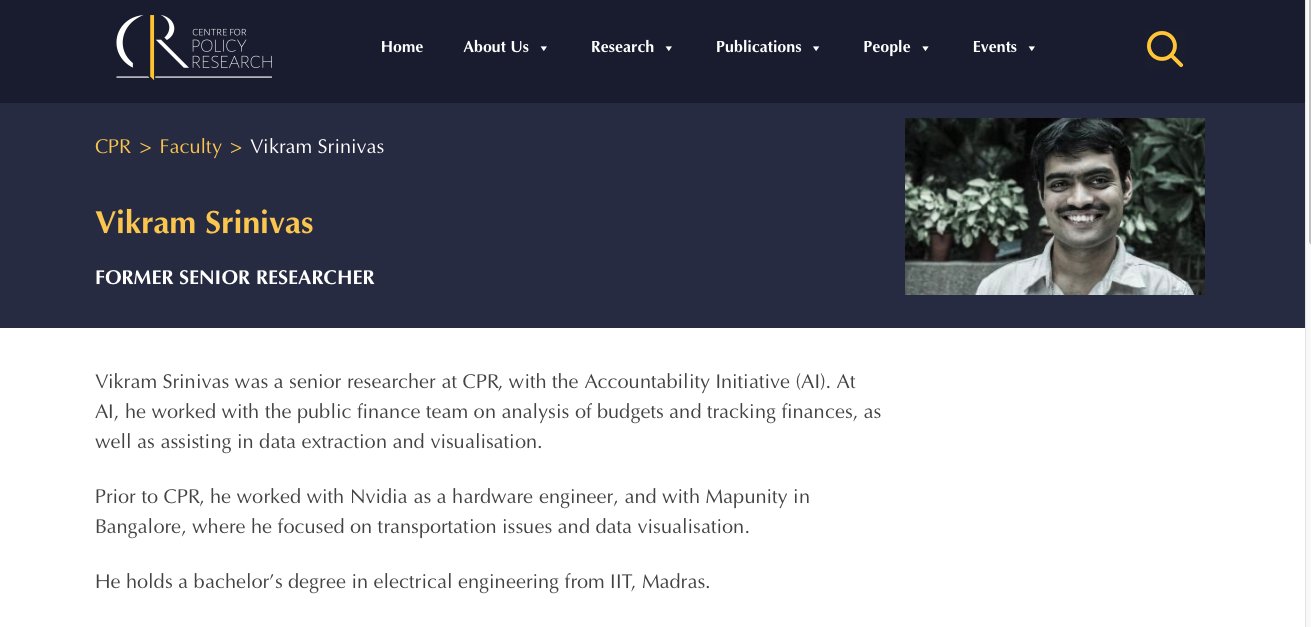The width and height of the screenshot is (1311, 627).
Task: Click the yellow search magnifier icon
Action: 1164,48
